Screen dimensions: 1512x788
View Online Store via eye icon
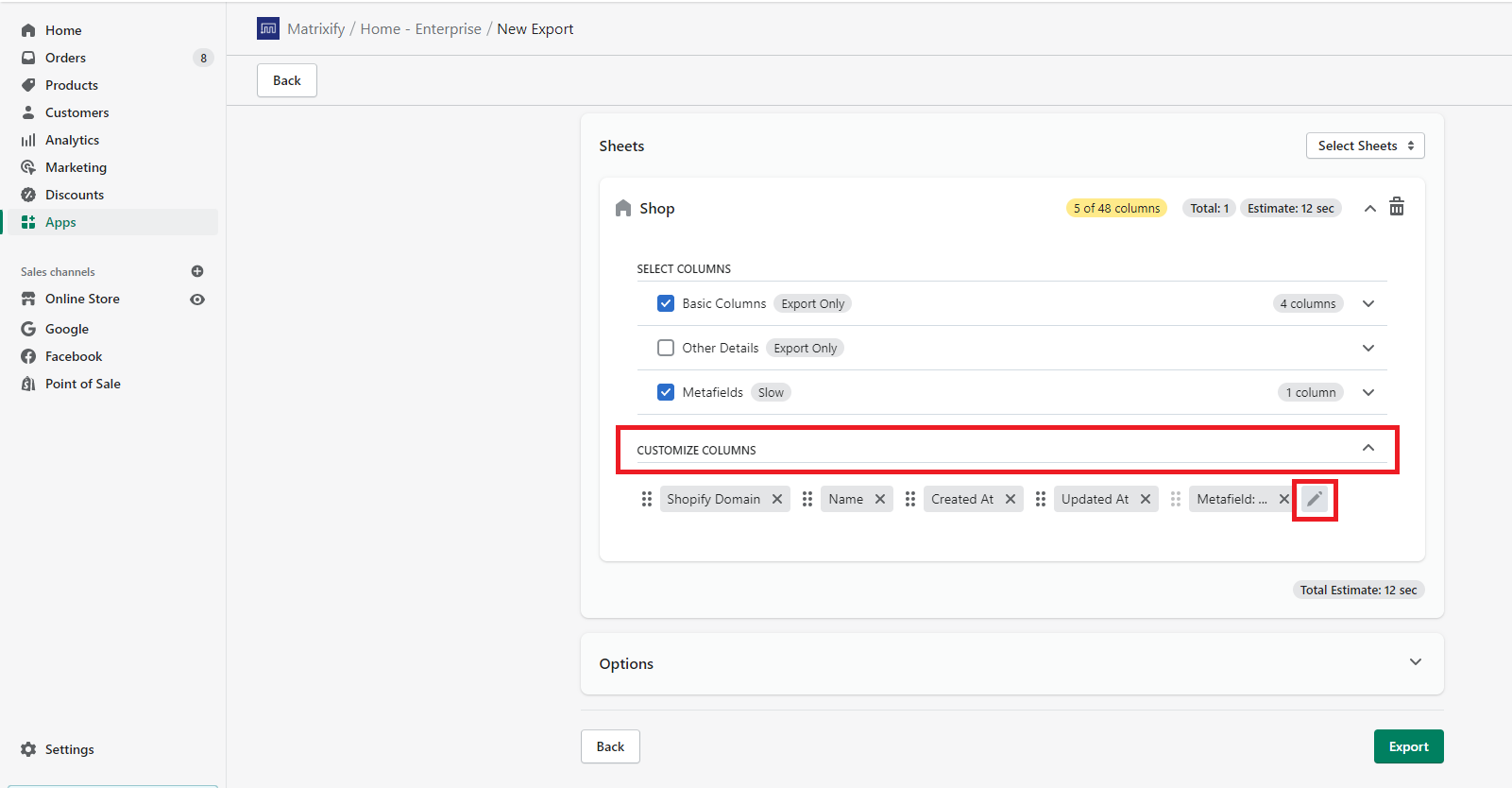(197, 300)
